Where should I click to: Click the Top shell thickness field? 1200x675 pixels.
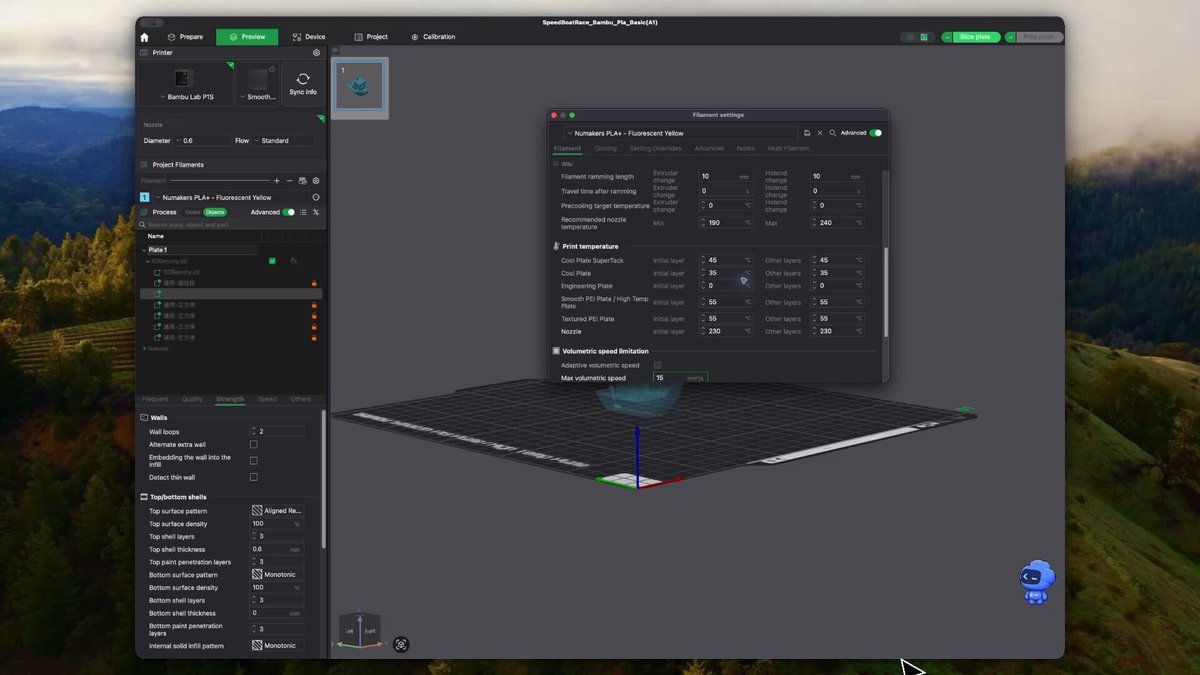[x=277, y=549]
